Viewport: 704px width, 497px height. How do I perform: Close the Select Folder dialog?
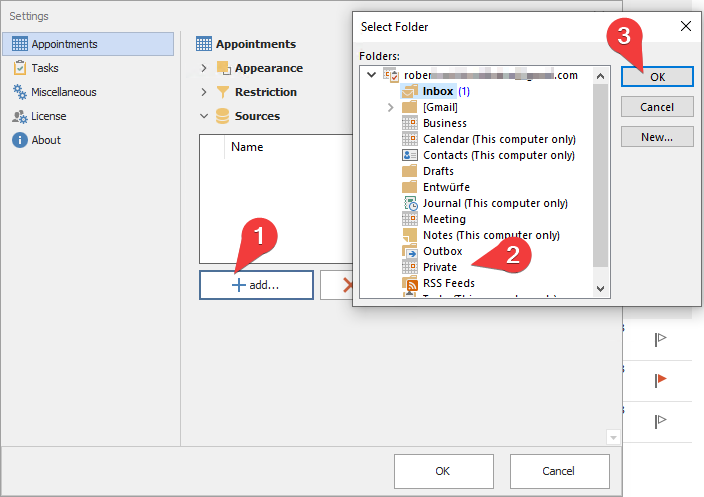(686, 26)
